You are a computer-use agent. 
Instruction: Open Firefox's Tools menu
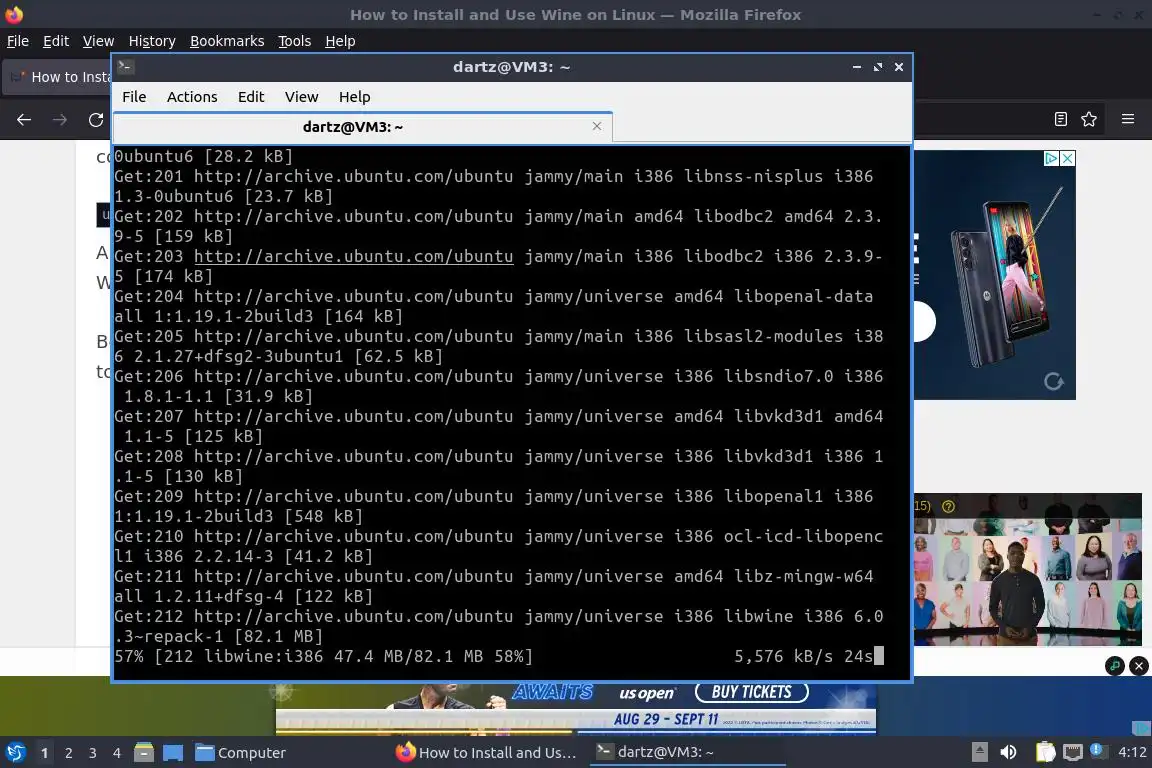tap(295, 41)
